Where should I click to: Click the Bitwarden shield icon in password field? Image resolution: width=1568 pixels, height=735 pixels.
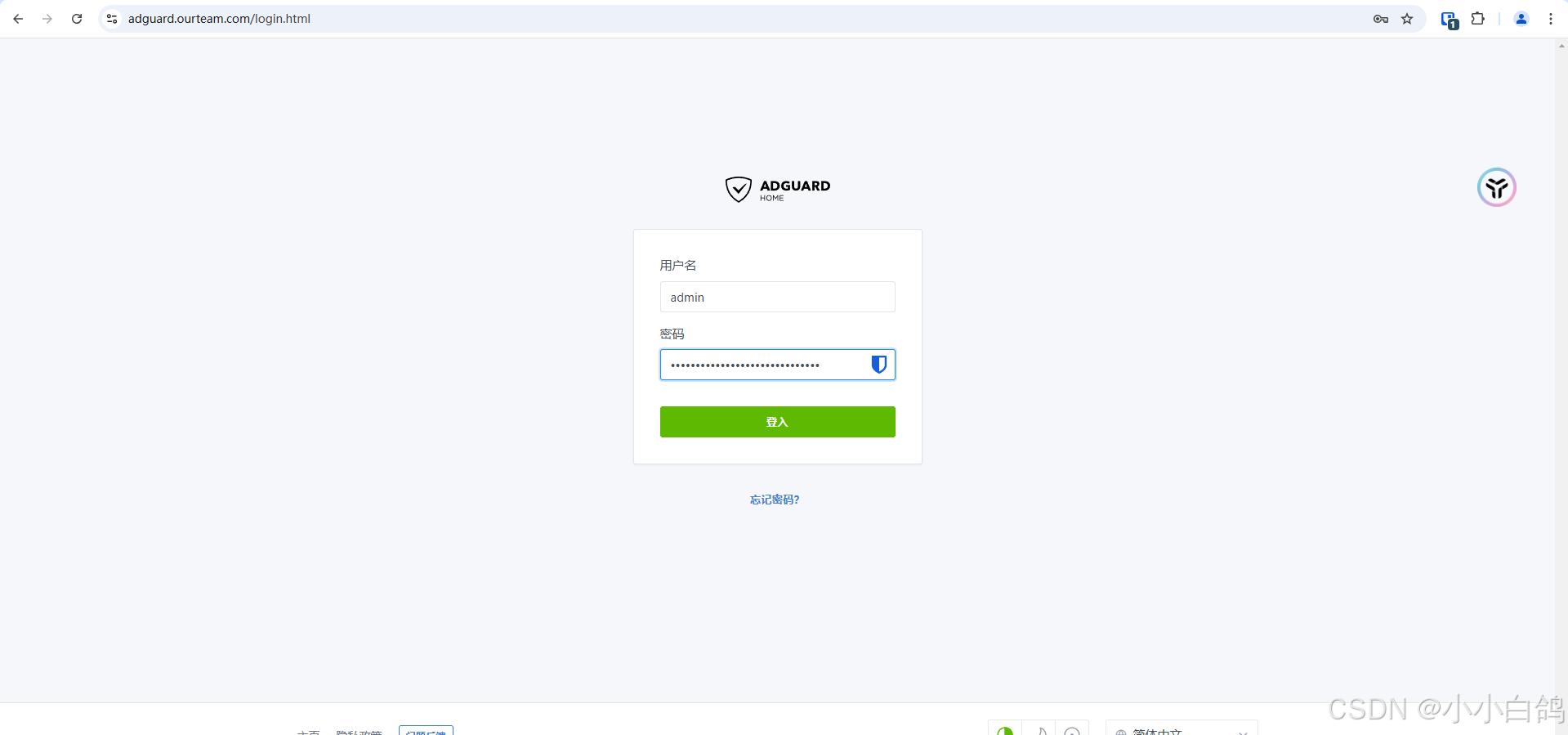878,365
